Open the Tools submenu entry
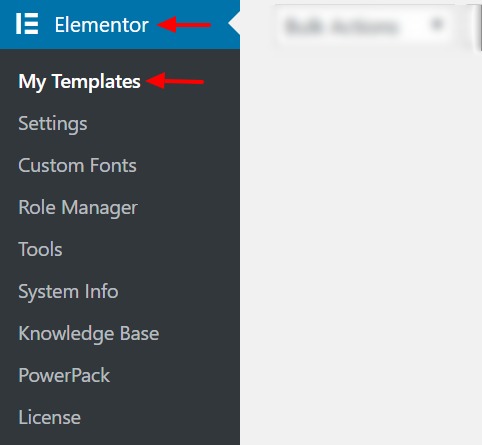This screenshot has height=445, width=482. click(x=40, y=249)
